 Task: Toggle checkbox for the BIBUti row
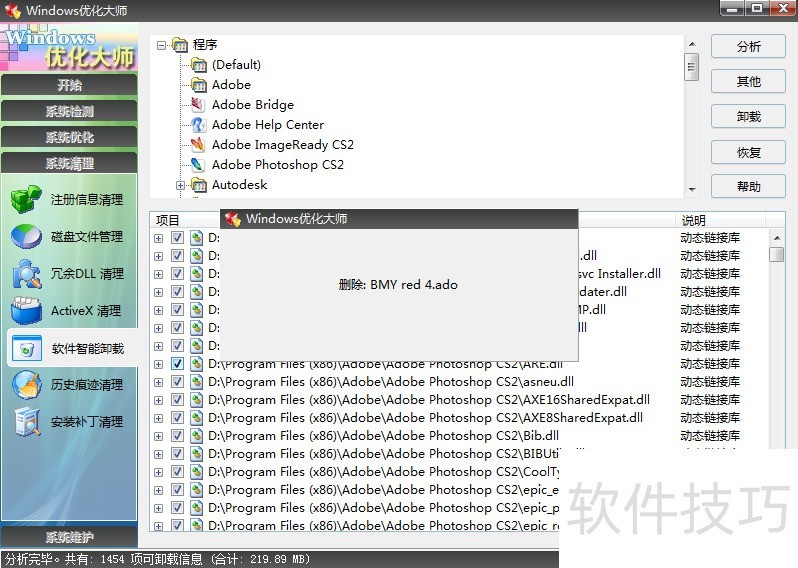click(177, 454)
